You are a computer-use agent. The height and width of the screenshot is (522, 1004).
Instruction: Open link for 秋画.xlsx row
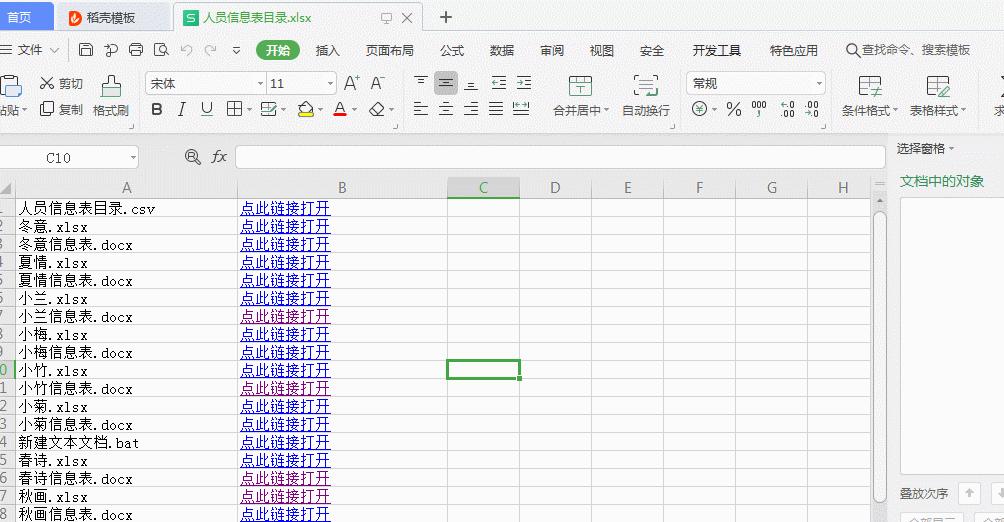[285, 496]
